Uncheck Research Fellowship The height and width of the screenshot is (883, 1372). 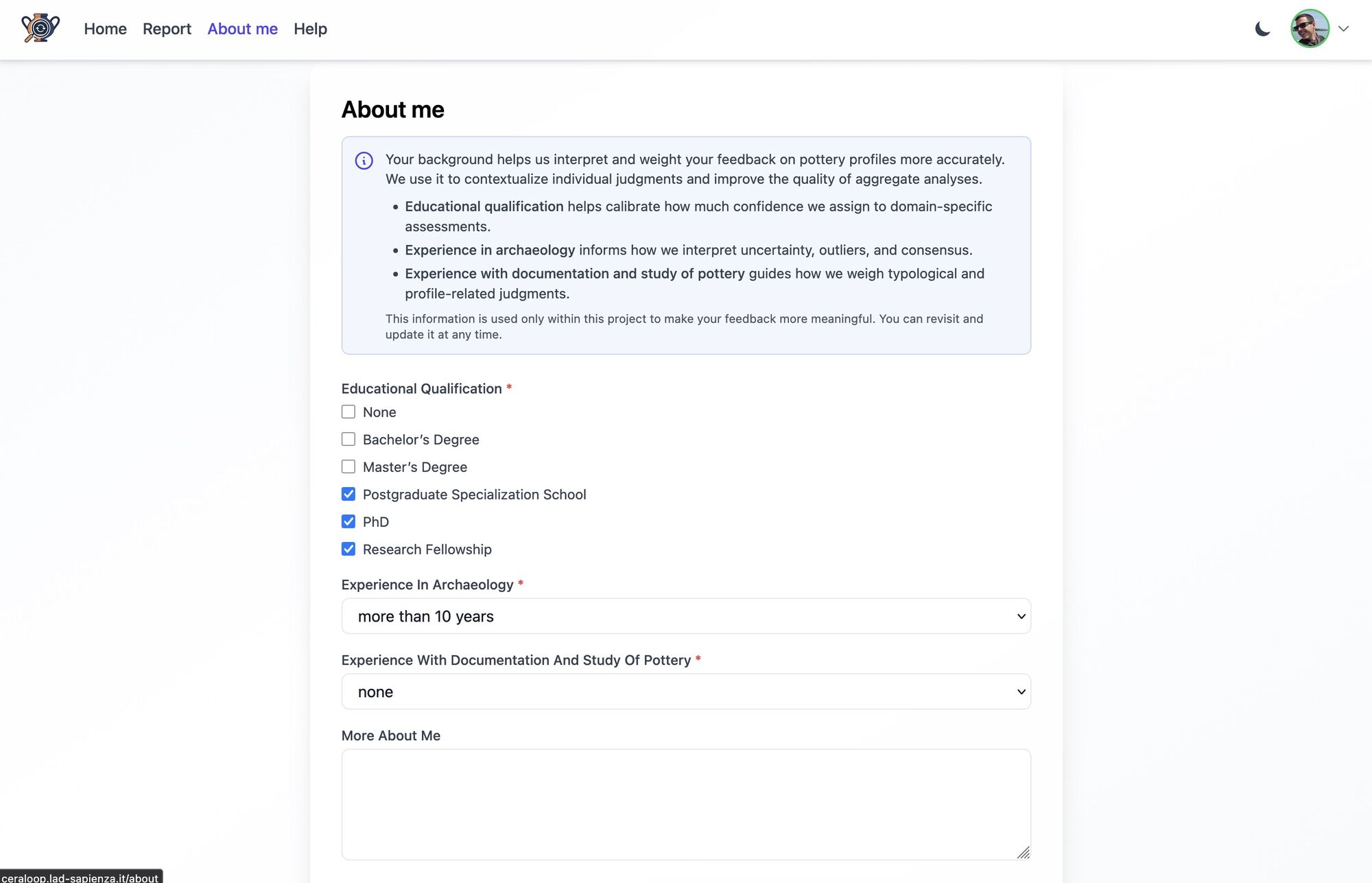pos(348,549)
